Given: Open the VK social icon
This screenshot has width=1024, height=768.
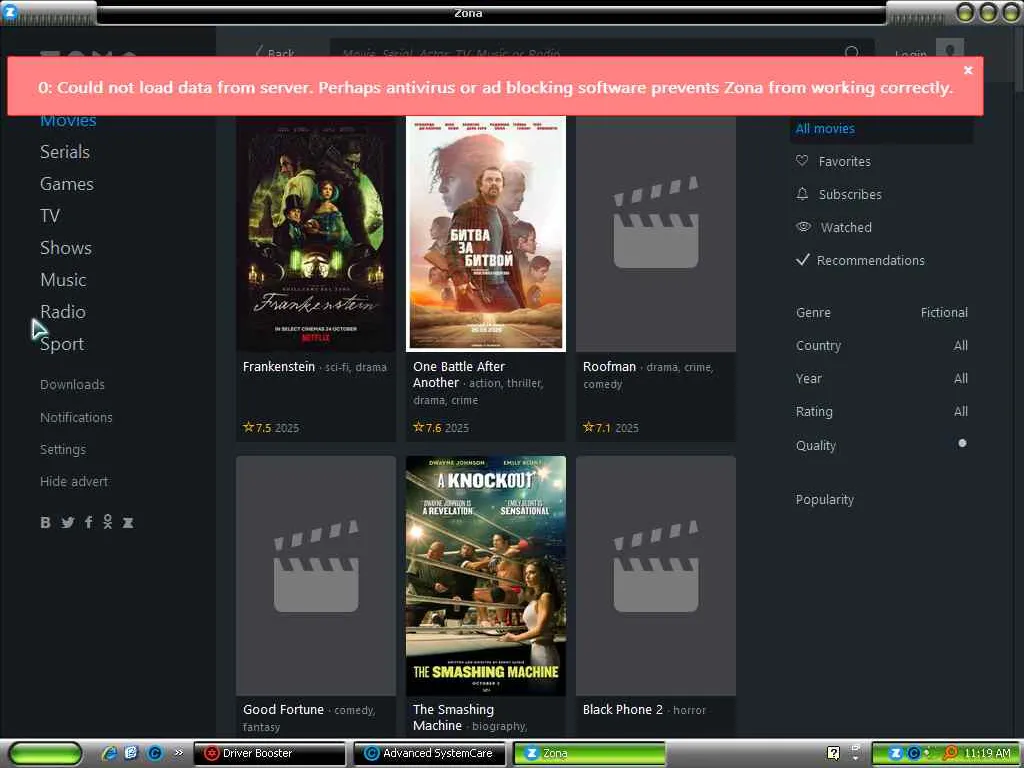Looking at the screenshot, I should (45, 522).
